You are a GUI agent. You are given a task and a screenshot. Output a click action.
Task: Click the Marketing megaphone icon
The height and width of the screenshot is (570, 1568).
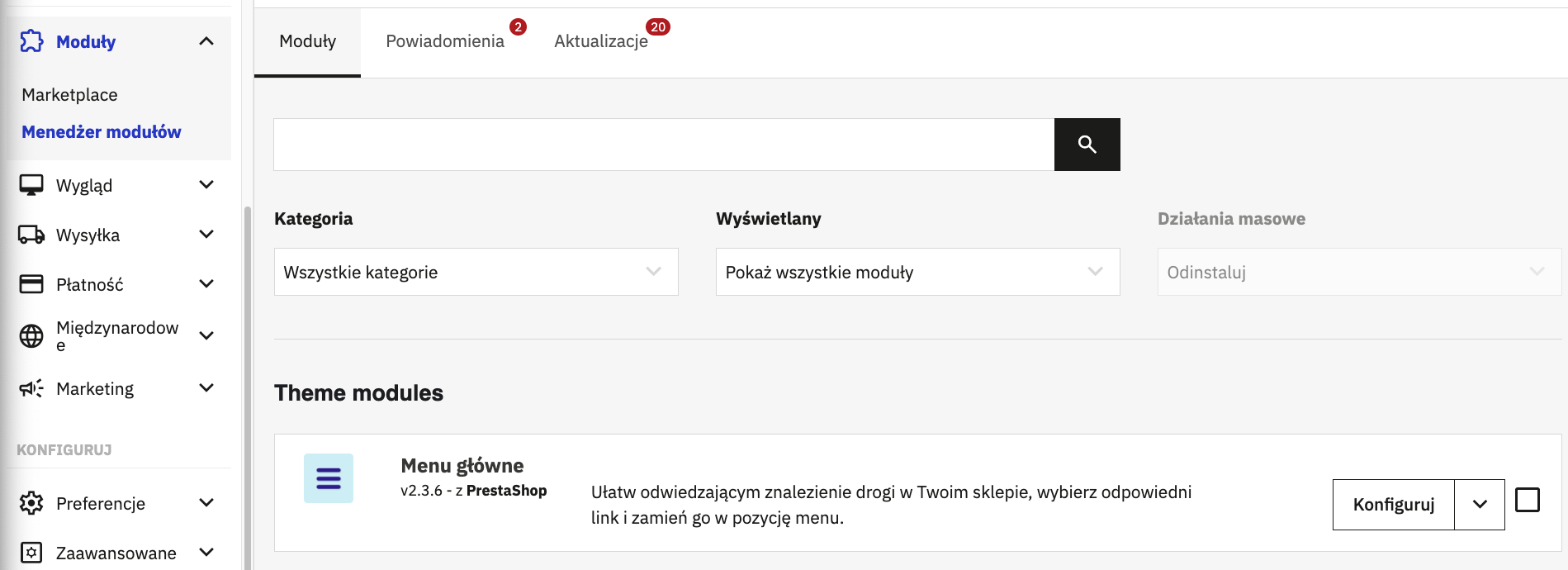click(31, 388)
